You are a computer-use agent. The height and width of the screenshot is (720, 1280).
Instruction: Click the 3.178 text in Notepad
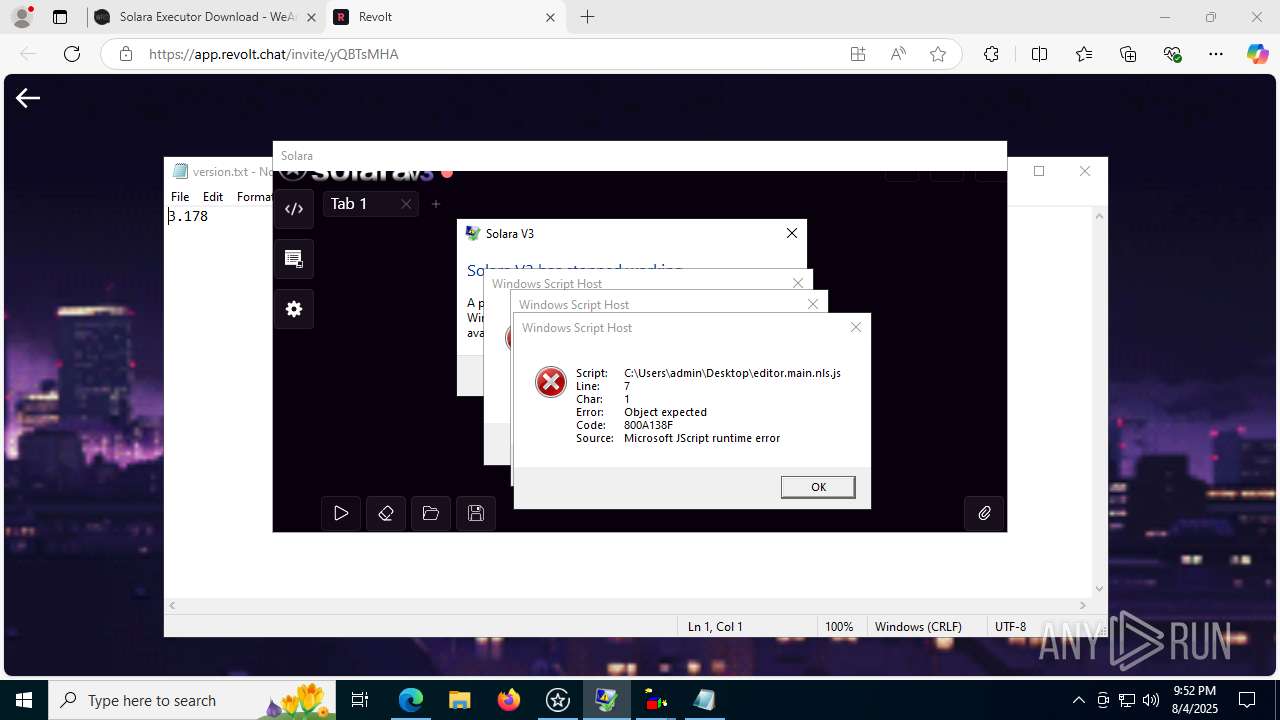pyautogui.click(x=188, y=216)
